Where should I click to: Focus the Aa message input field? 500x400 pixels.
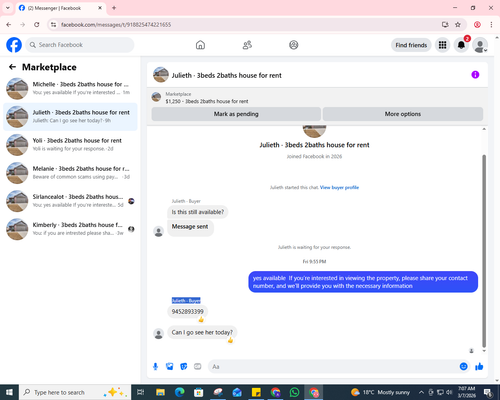(x=333, y=367)
